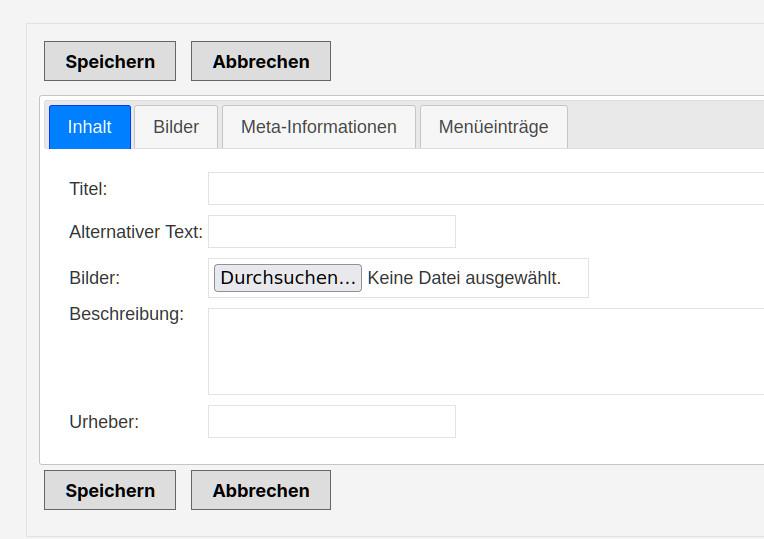The image size is (764, 539).
Task: Click the "Keine Datei ausgewählt." text
Action: [x=464, y=278]
